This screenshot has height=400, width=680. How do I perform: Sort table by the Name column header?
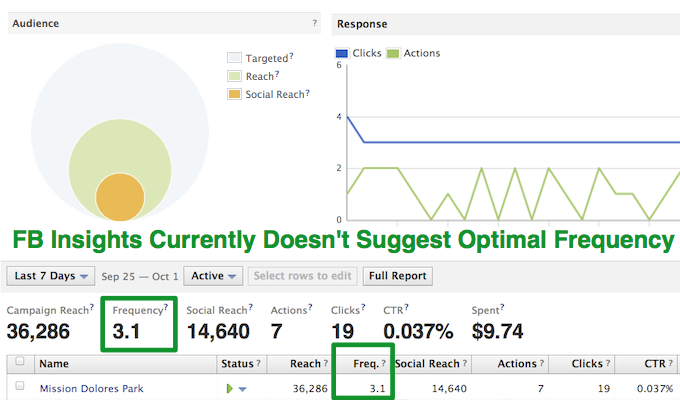click(54, 363)
